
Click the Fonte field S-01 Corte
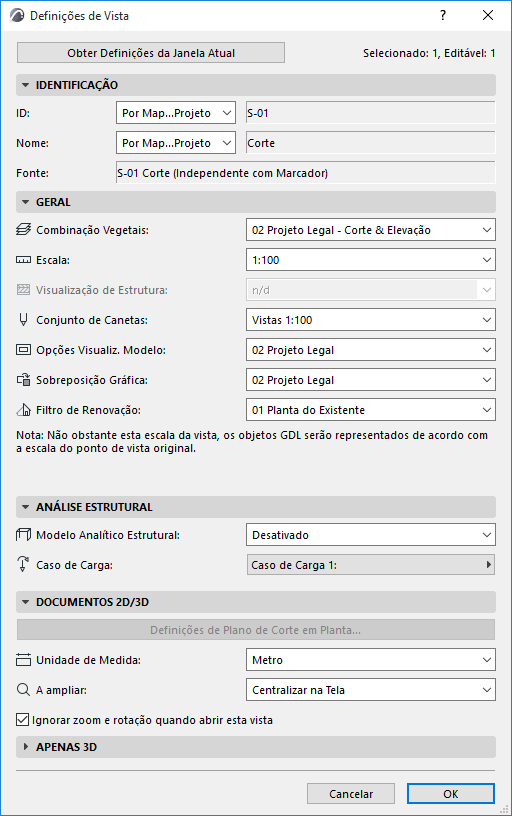tap(306, 173)
